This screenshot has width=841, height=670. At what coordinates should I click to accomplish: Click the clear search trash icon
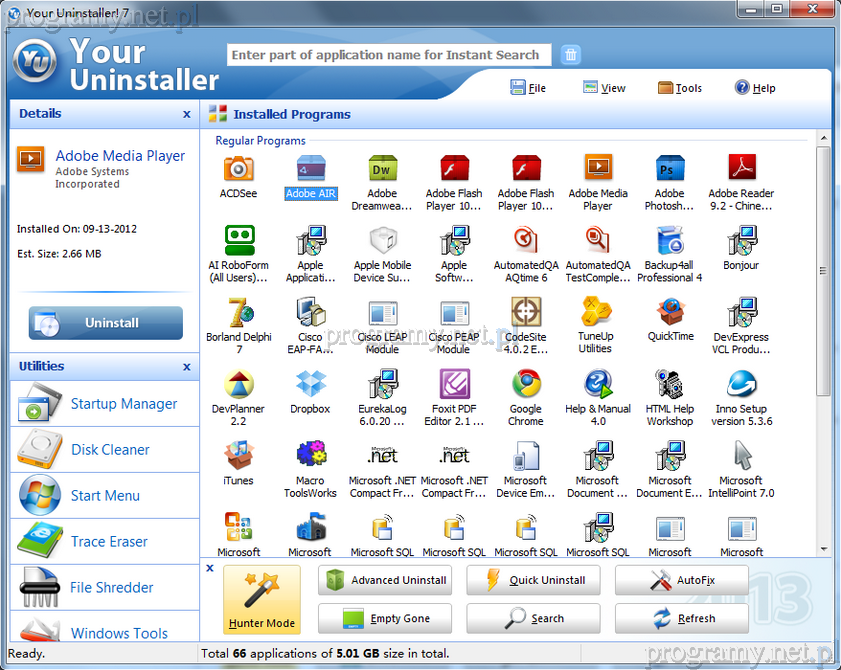570,55
